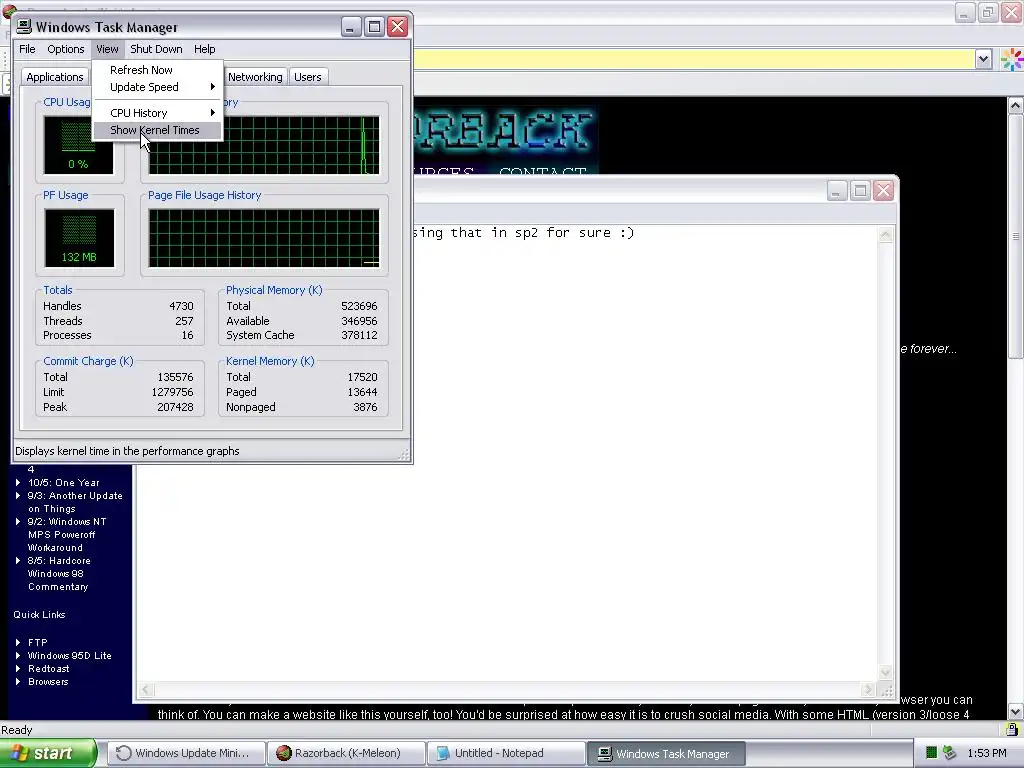This screenshot has height=768, width=1024.
Task: Click browser vertical scrollbar up arrow
Action: click(x=1016, y=105)
